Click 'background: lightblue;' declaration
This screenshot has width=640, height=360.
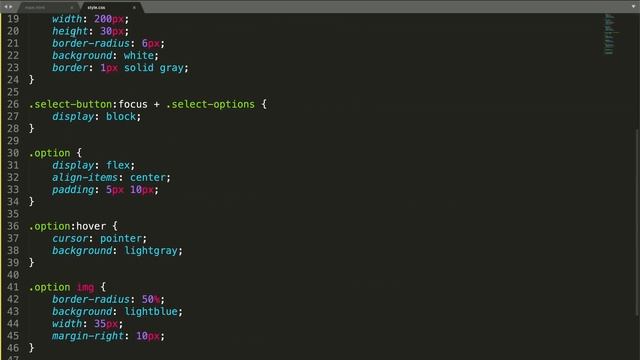pos(117,312)
